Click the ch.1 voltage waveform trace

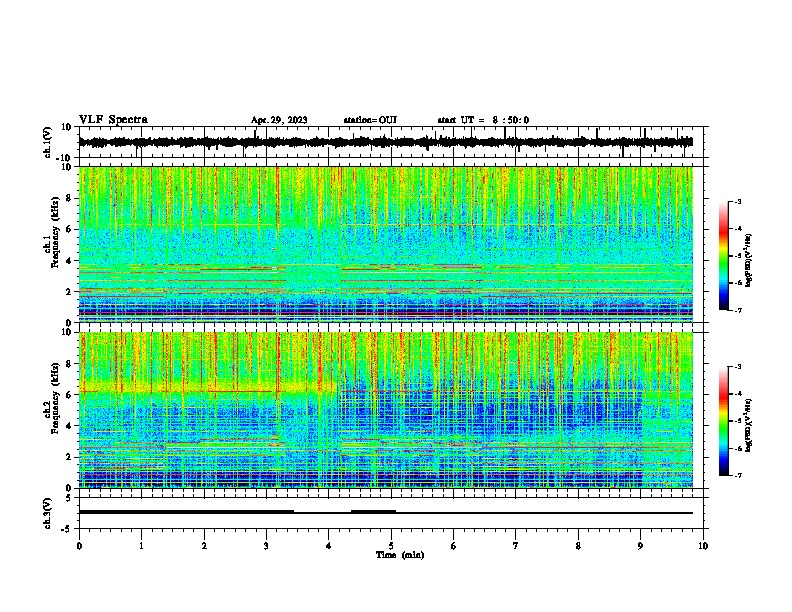coord(385,142)
